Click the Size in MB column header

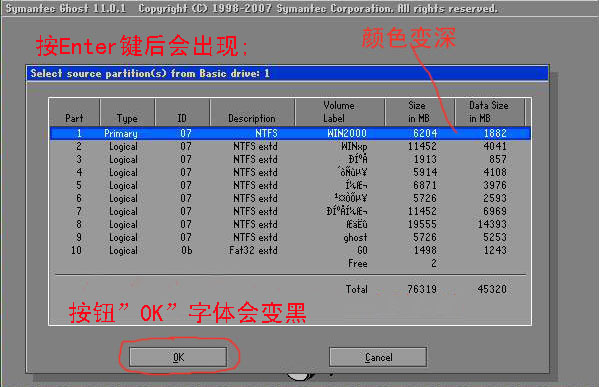click(419, 112)
